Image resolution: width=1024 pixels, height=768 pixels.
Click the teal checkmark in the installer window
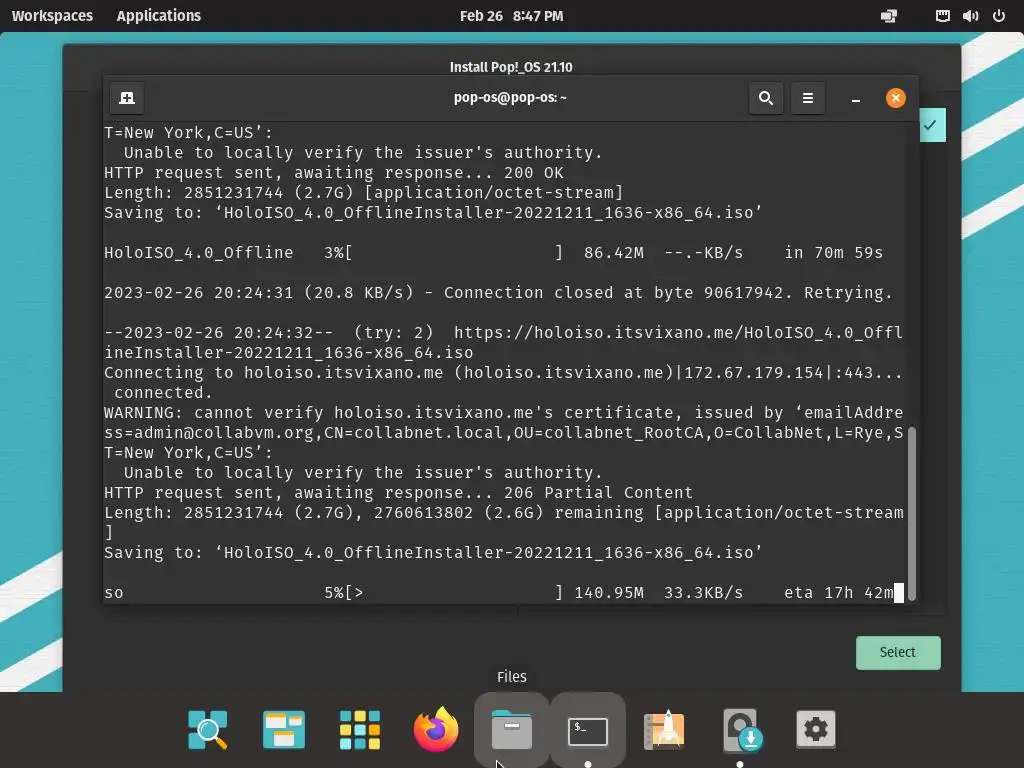click(x=931, y=125)
